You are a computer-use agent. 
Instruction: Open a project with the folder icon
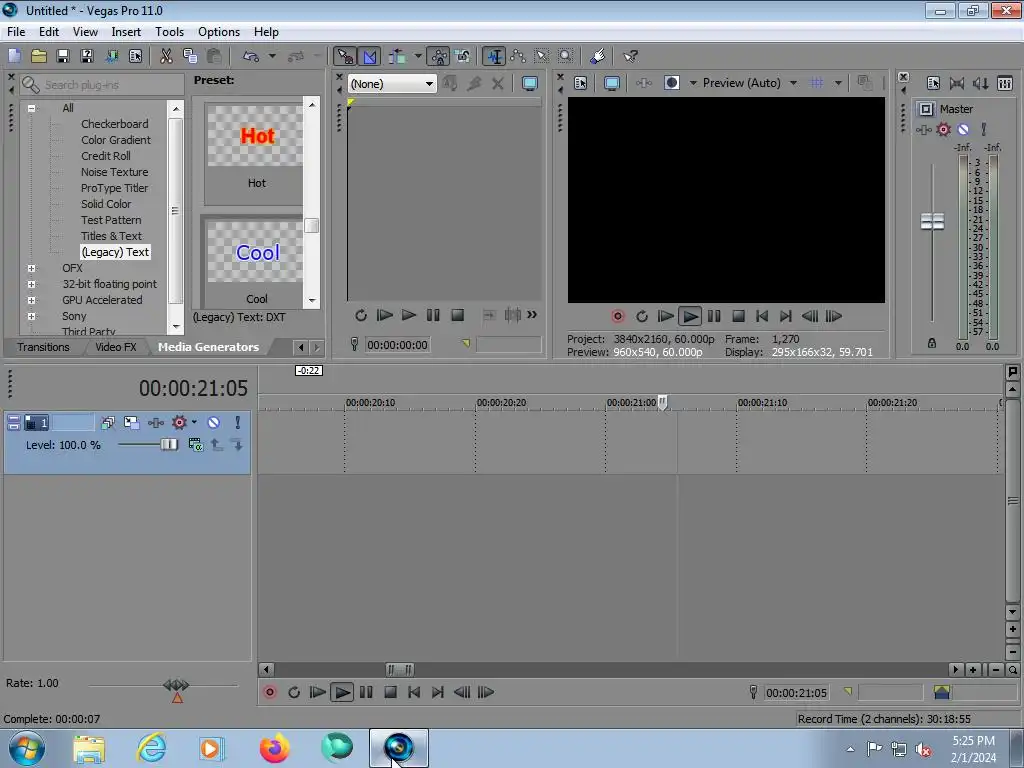39,56
